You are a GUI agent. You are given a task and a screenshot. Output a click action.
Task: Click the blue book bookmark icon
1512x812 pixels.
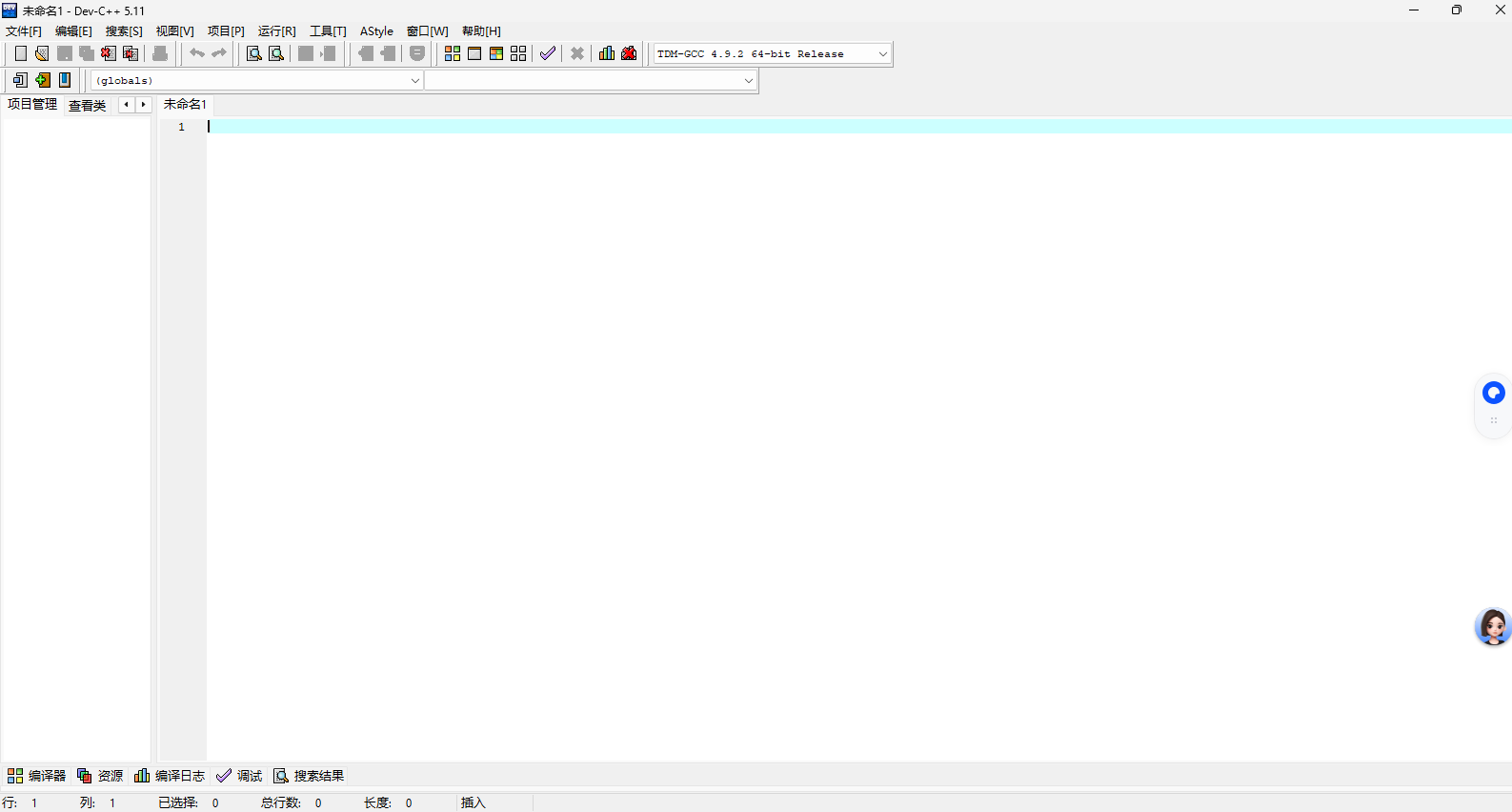pyautogui.click(x=65, y=80)
